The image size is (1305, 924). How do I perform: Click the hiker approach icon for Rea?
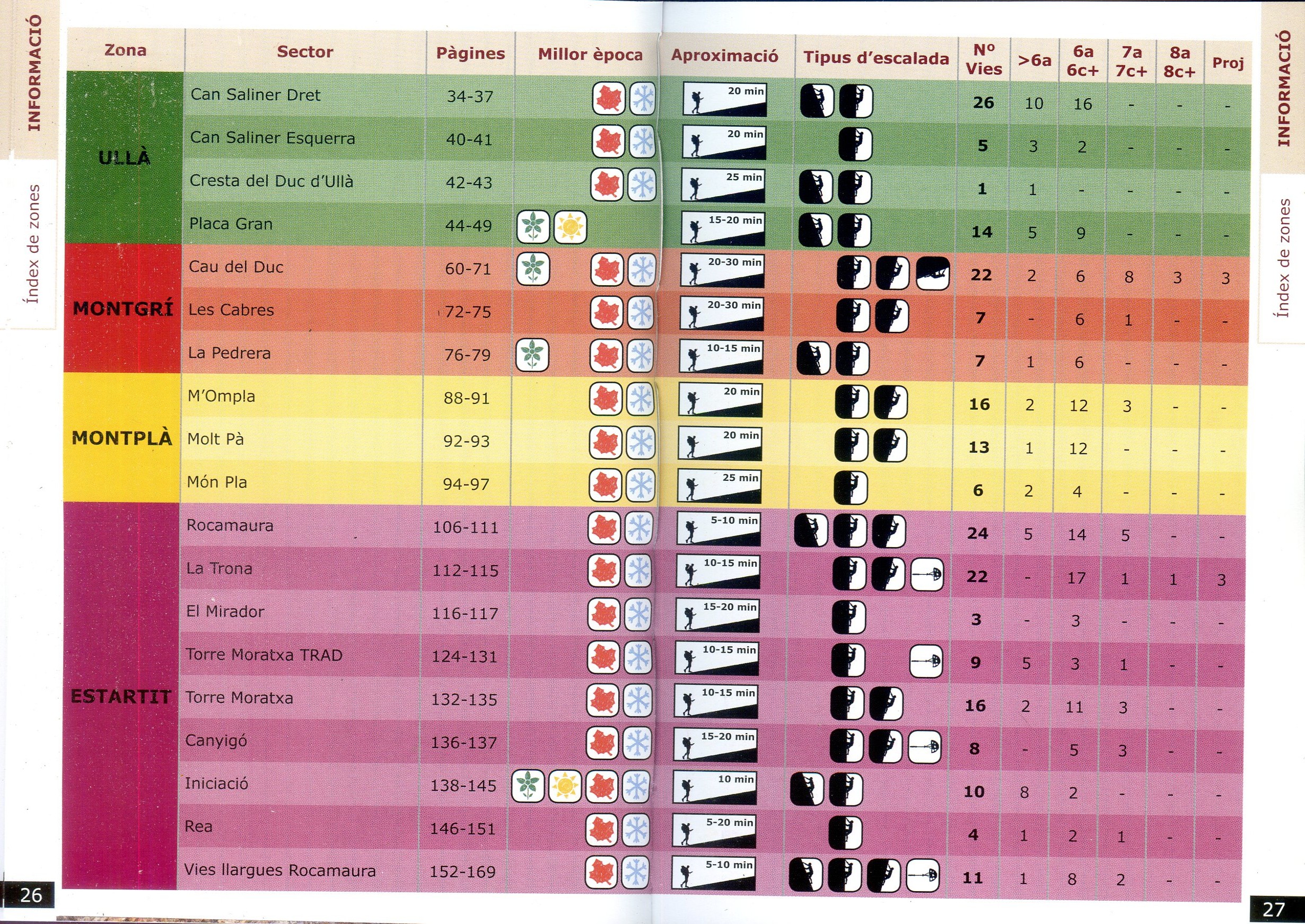point(714,830)
